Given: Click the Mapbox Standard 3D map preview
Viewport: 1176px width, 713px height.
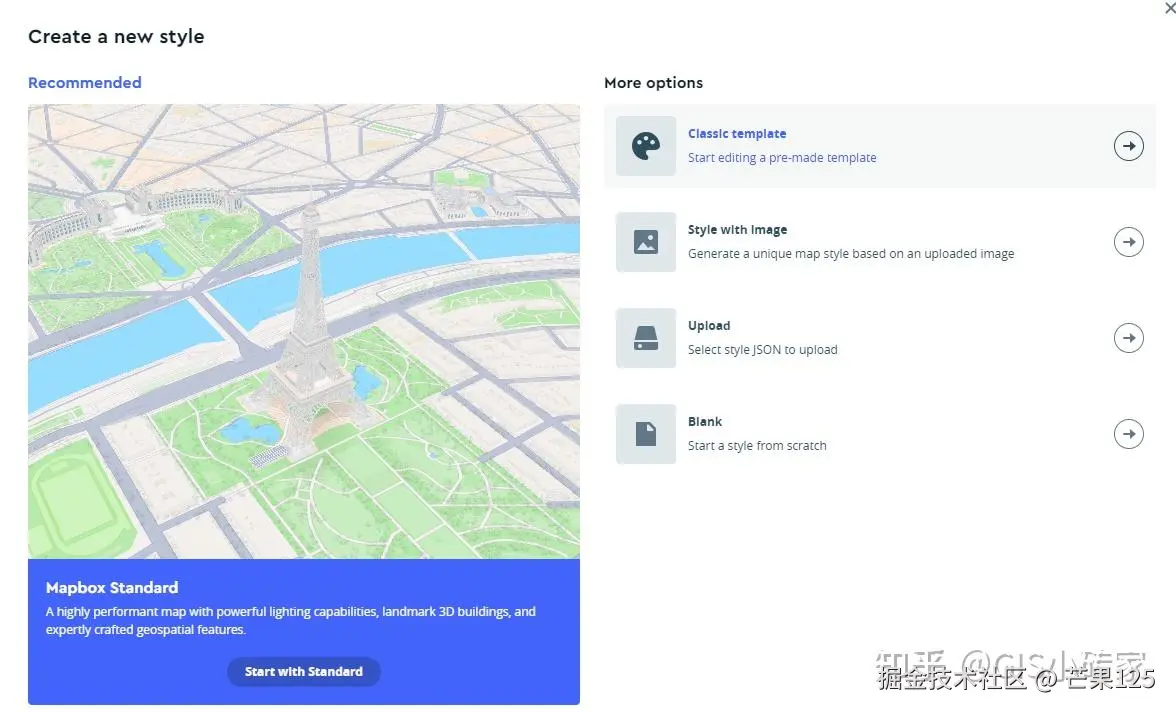Looking at the screenshot, I should pyautogui.click(x=304, y=331).
